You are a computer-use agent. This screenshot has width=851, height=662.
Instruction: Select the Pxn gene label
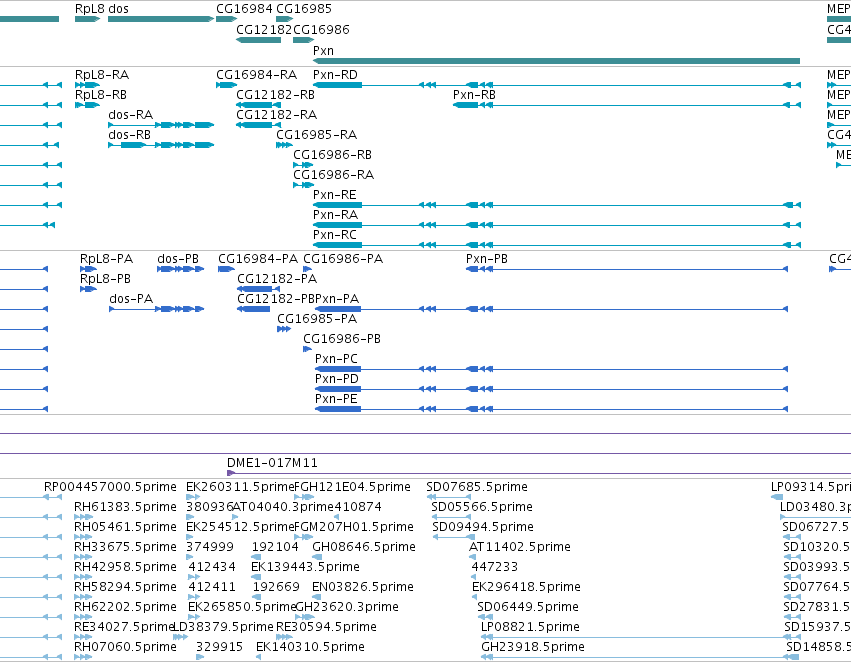[323, 50]
